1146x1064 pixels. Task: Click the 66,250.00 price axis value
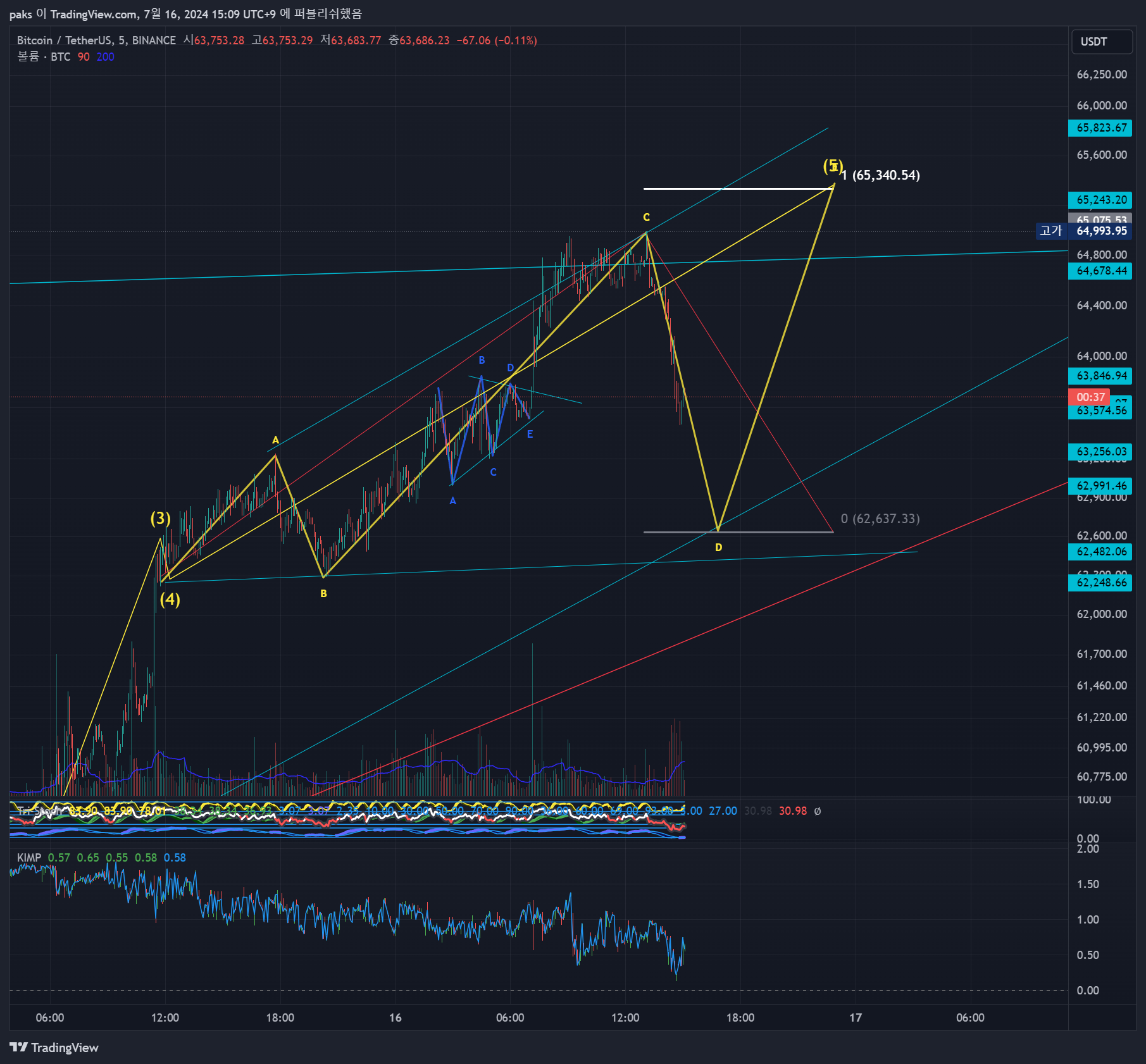pos(1102,75)
